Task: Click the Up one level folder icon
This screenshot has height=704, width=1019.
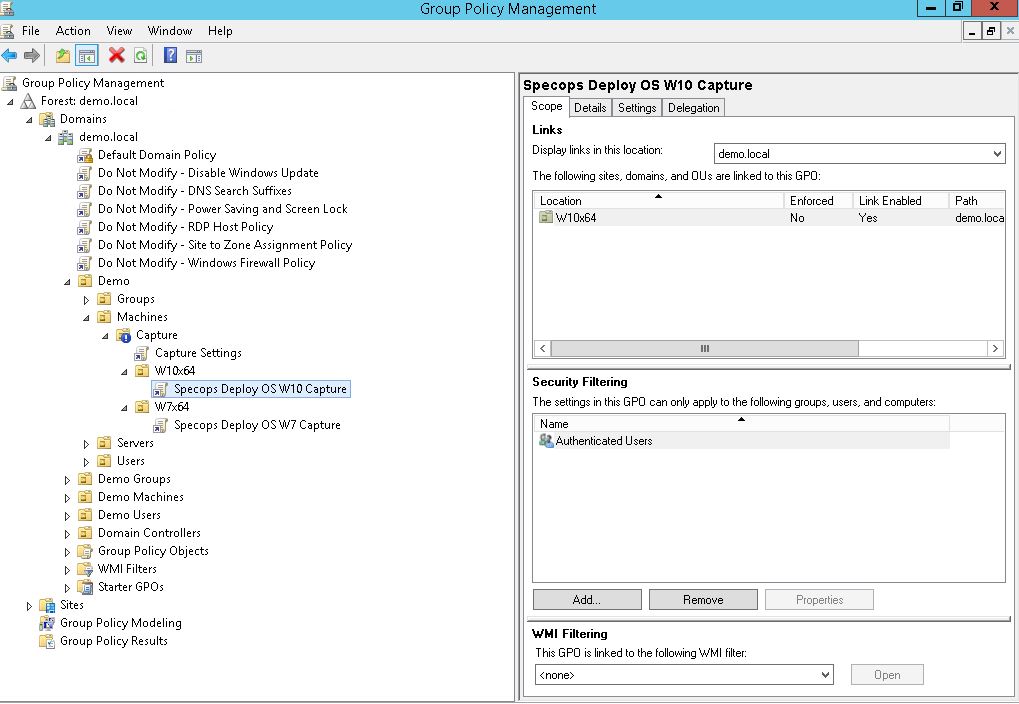Action: pos(62,56)
